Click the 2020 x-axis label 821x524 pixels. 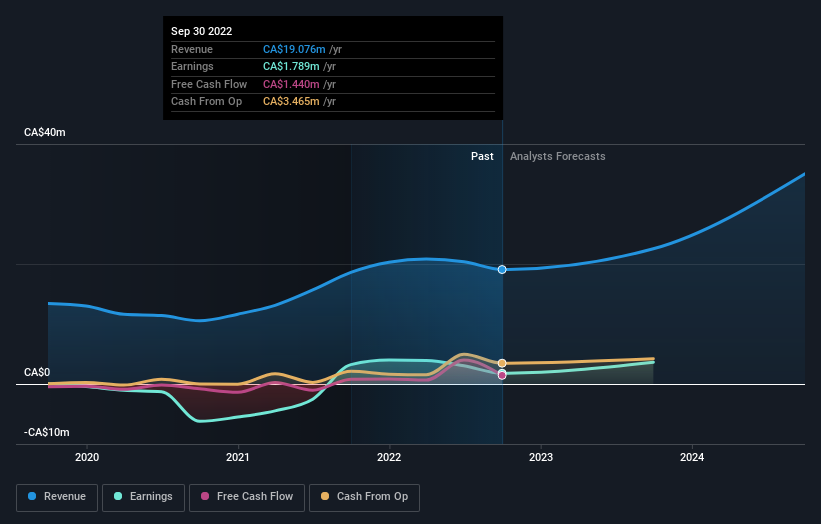(87, 458)
